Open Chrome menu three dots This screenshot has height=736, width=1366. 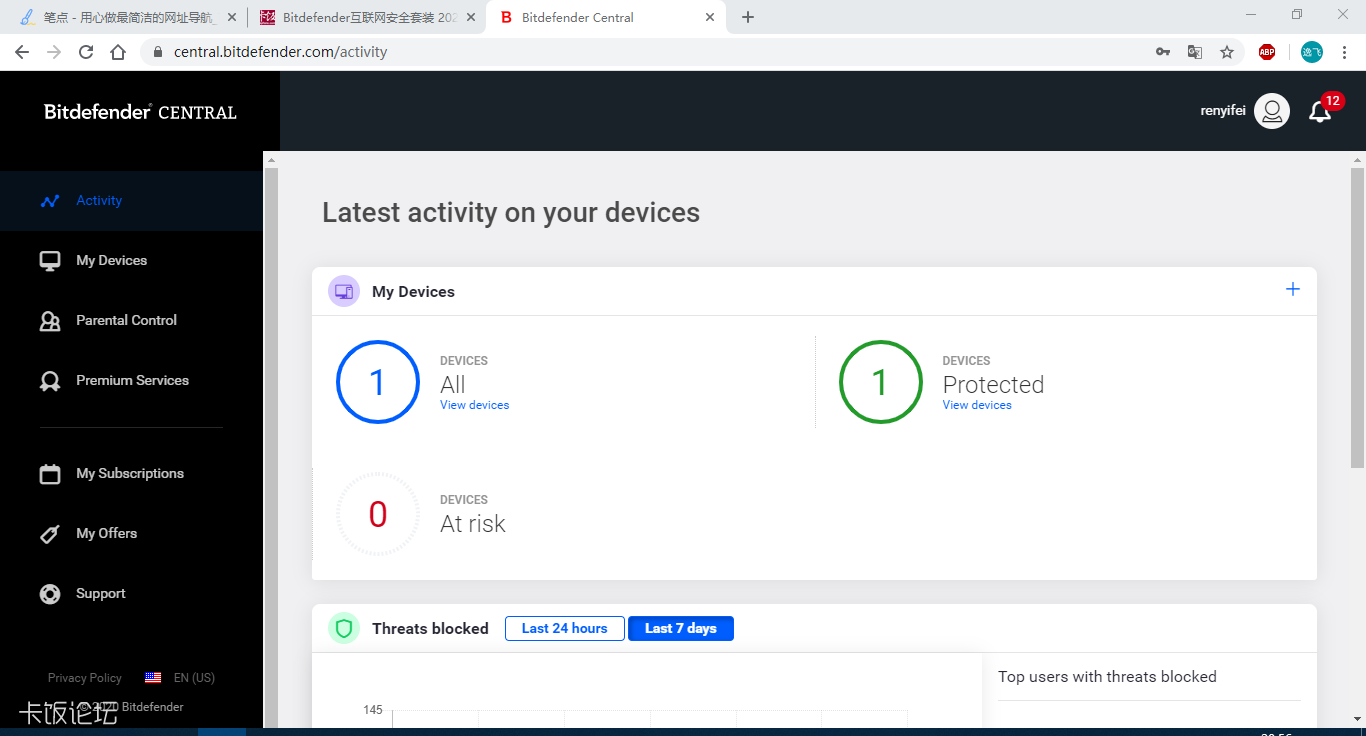(1344, 52)
